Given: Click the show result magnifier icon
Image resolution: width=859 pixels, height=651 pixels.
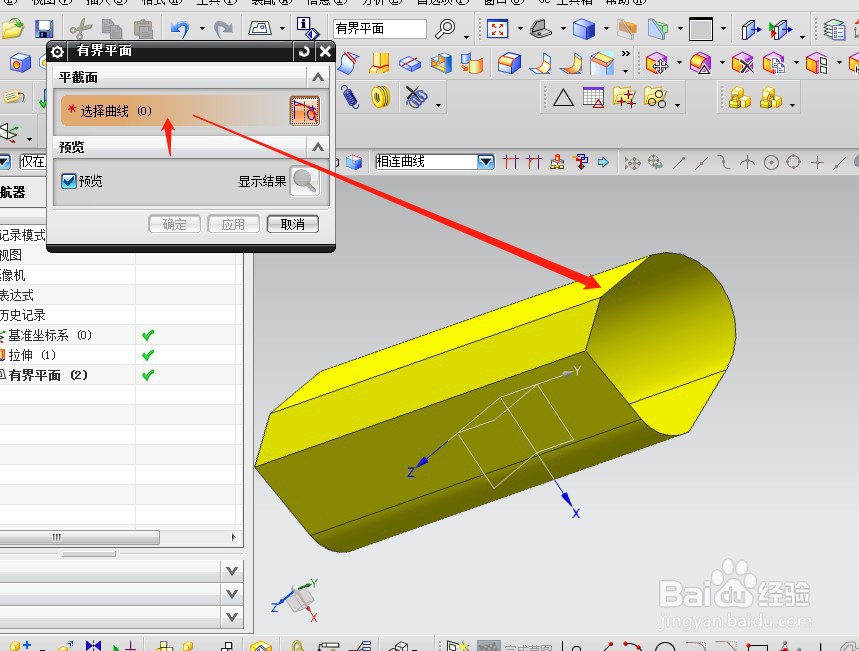Looking at the screenshot, I should (304, 181).
